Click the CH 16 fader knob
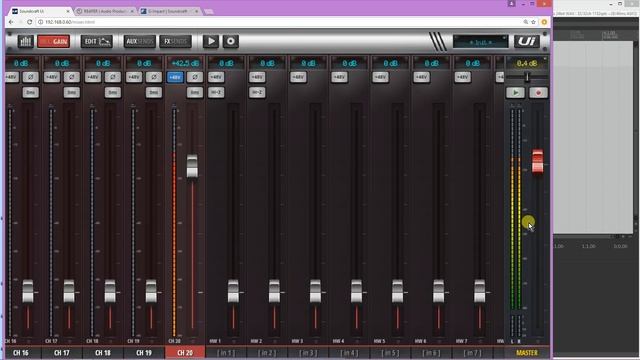Image resolution: width=640 pixels, height=360 pixels. [x=28, y=291]
